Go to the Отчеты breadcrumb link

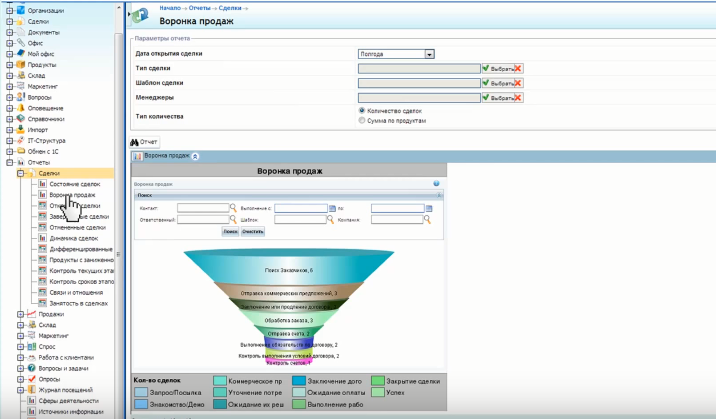click(200, 8)
